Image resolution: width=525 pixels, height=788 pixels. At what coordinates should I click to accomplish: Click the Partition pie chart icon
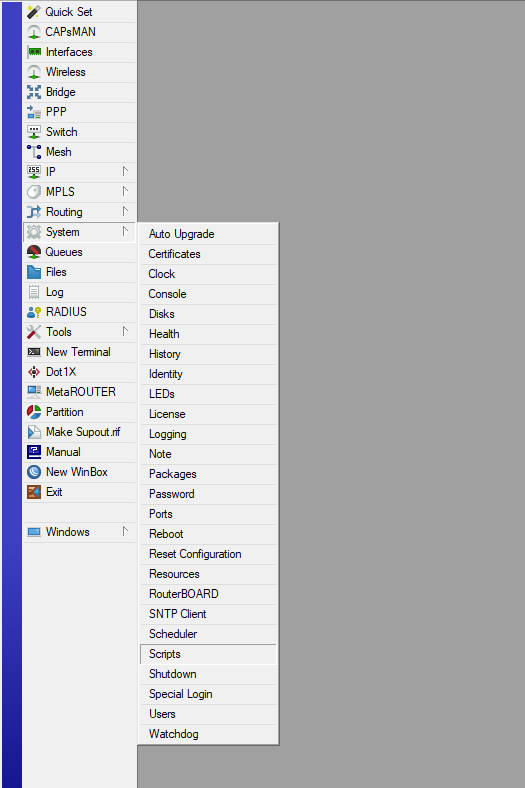pos(34,412)
